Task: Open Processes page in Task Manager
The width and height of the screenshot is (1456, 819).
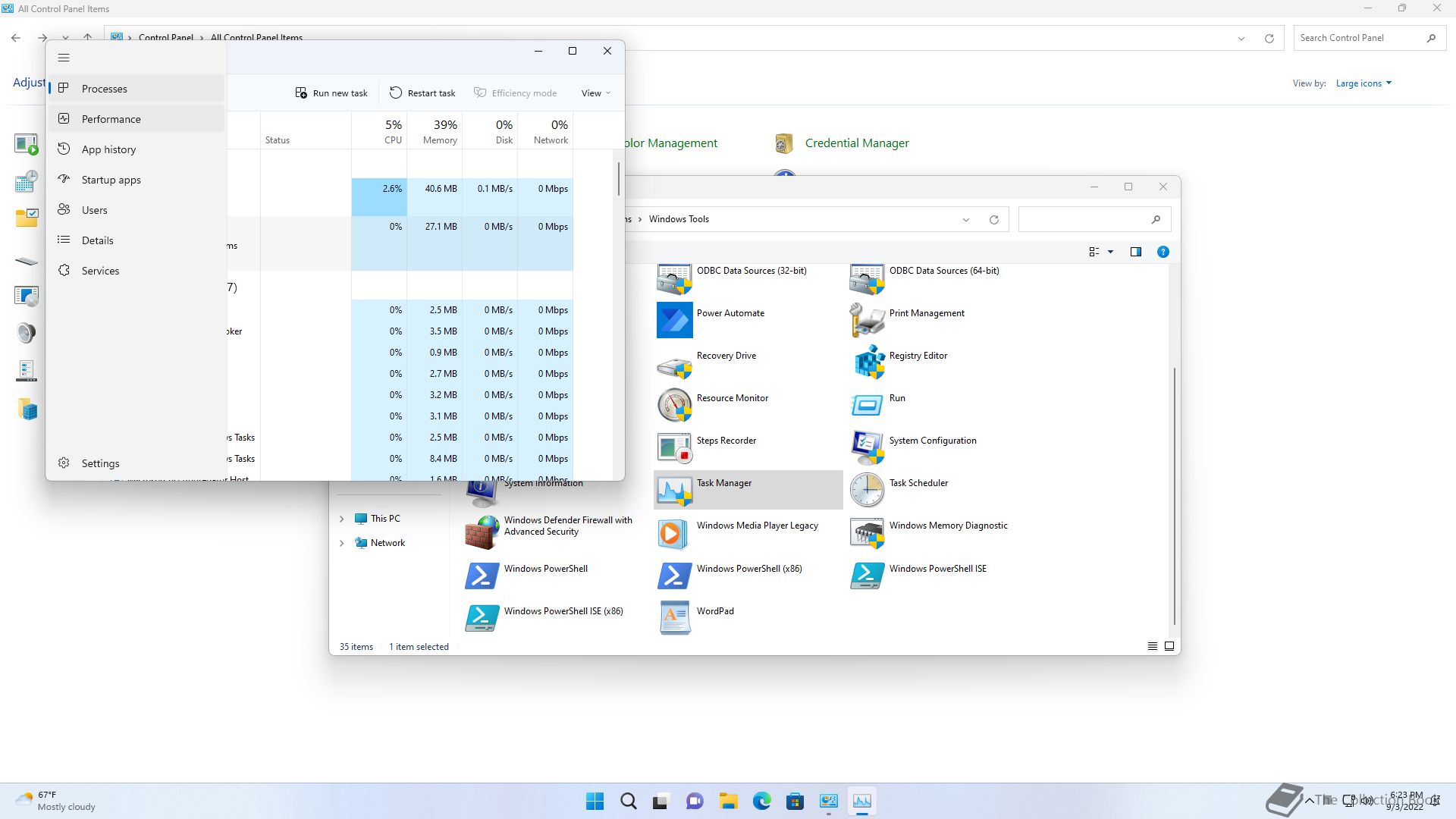Action: (x=137, y=89)
